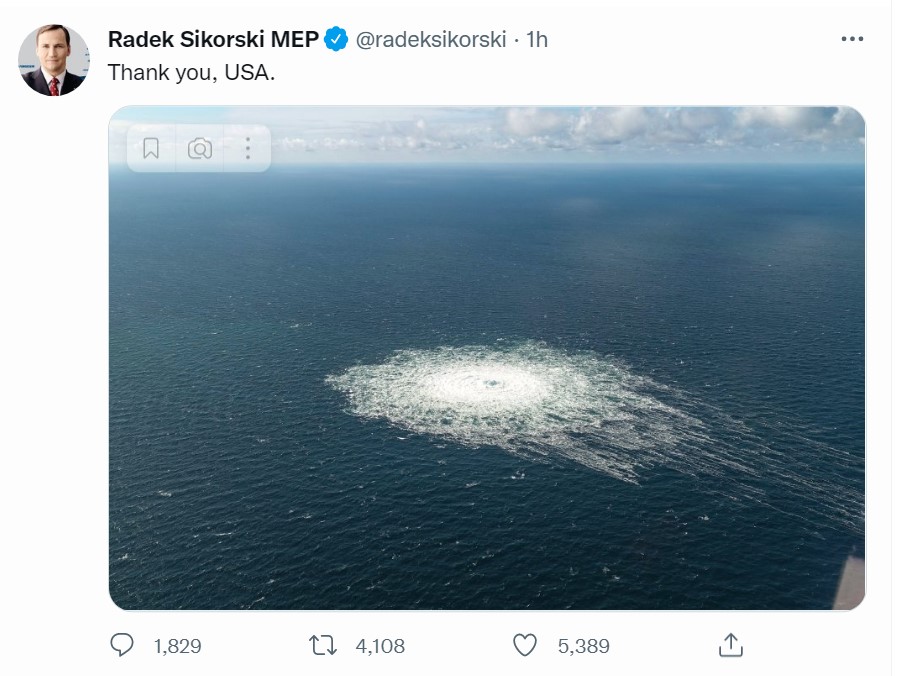Click the blue verified badge
The width and height of the screenshot is (901, 676).
click(337, 40)
